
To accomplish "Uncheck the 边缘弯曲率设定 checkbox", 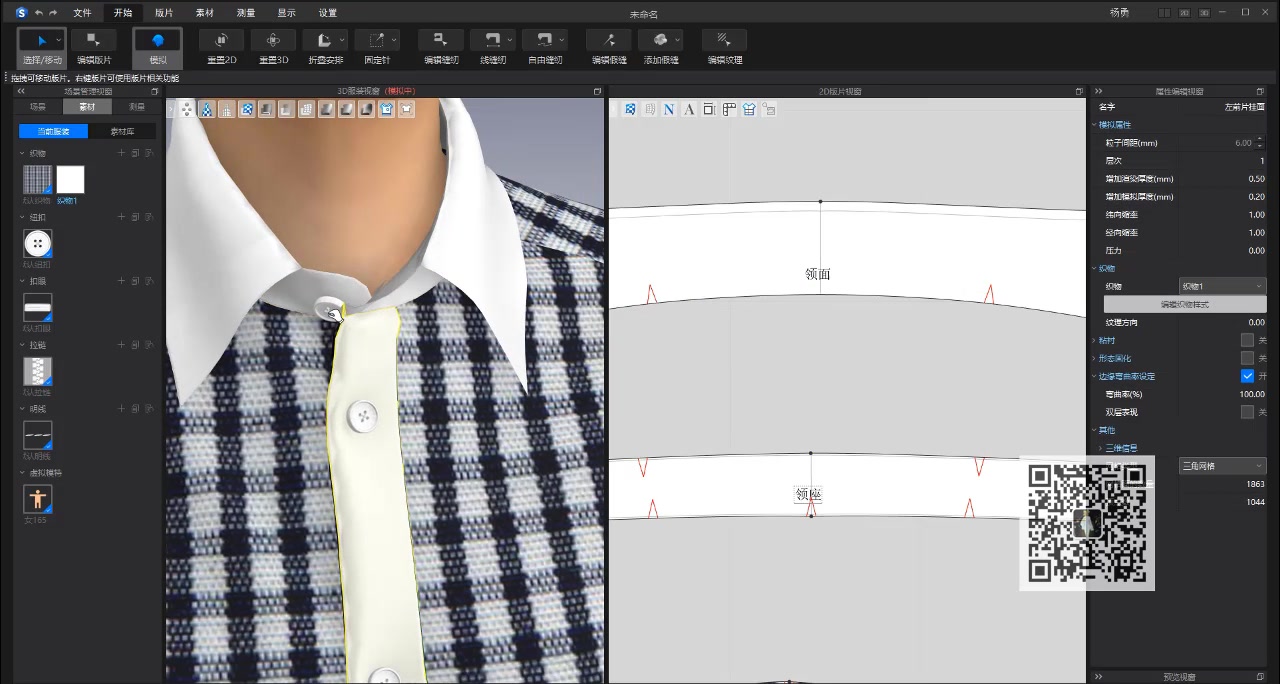I will (x=1247, y=376).
